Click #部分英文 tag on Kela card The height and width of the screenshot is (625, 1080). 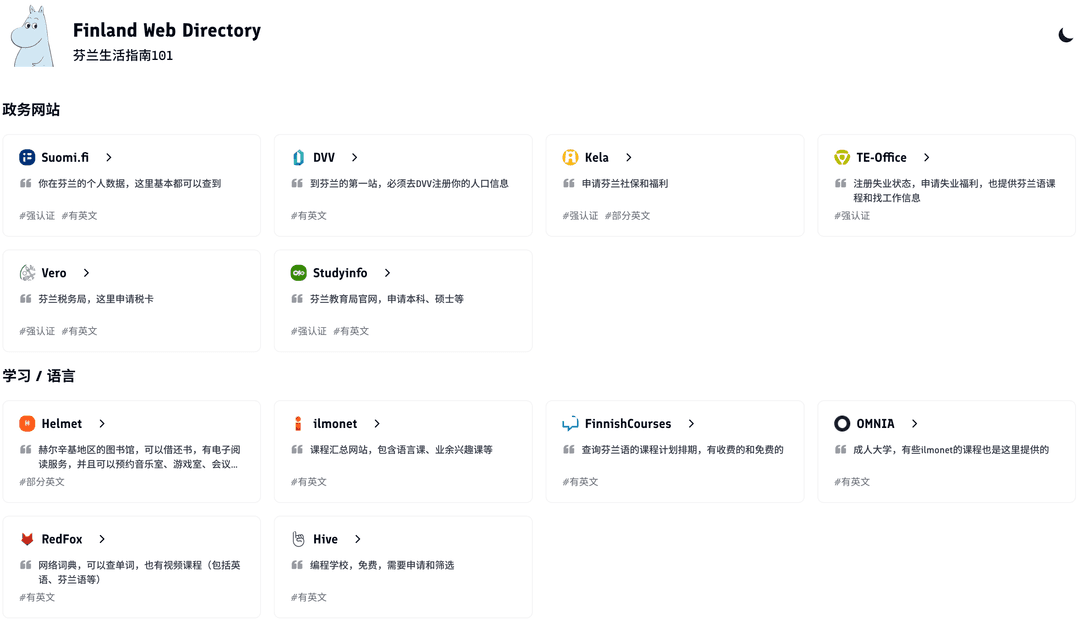(627, 216)
